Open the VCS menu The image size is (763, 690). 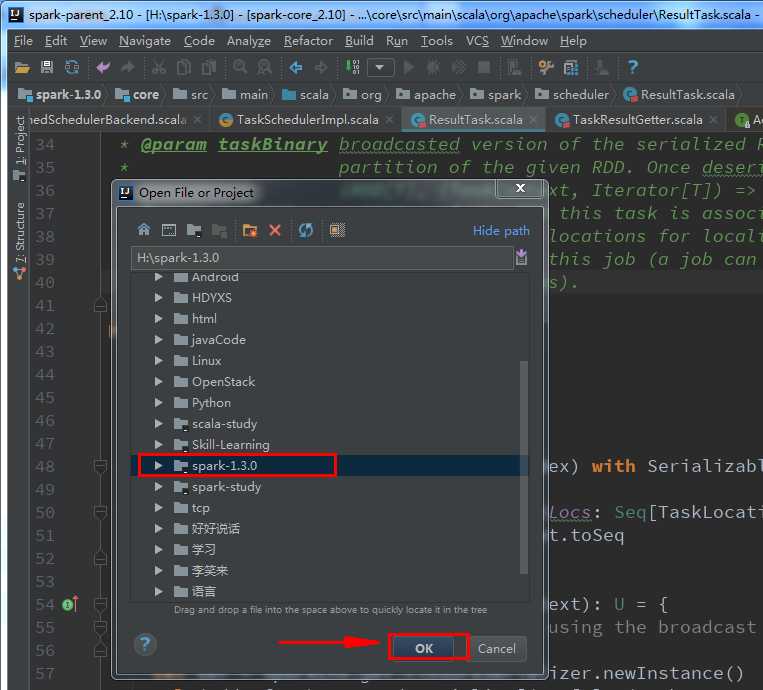(x=477, y=41)
